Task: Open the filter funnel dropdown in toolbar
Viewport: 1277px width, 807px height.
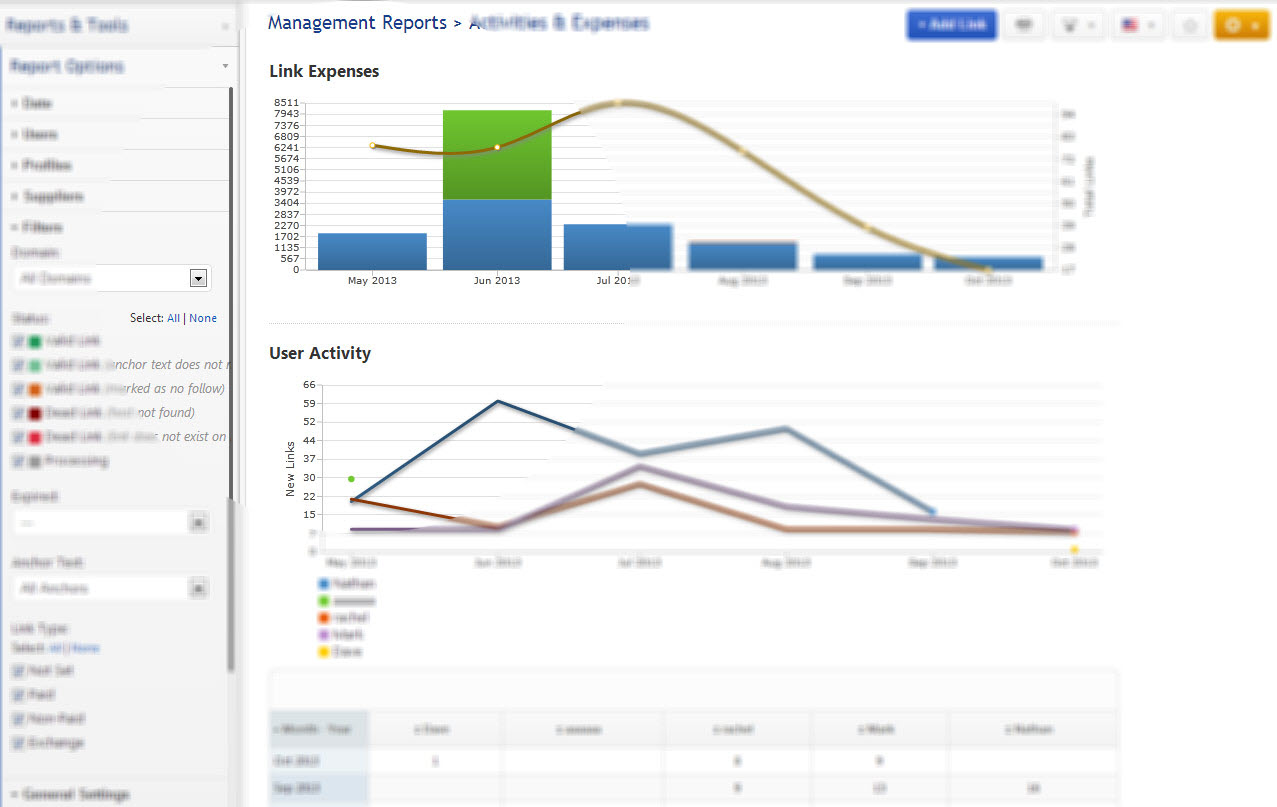Action: (1080, 25)
